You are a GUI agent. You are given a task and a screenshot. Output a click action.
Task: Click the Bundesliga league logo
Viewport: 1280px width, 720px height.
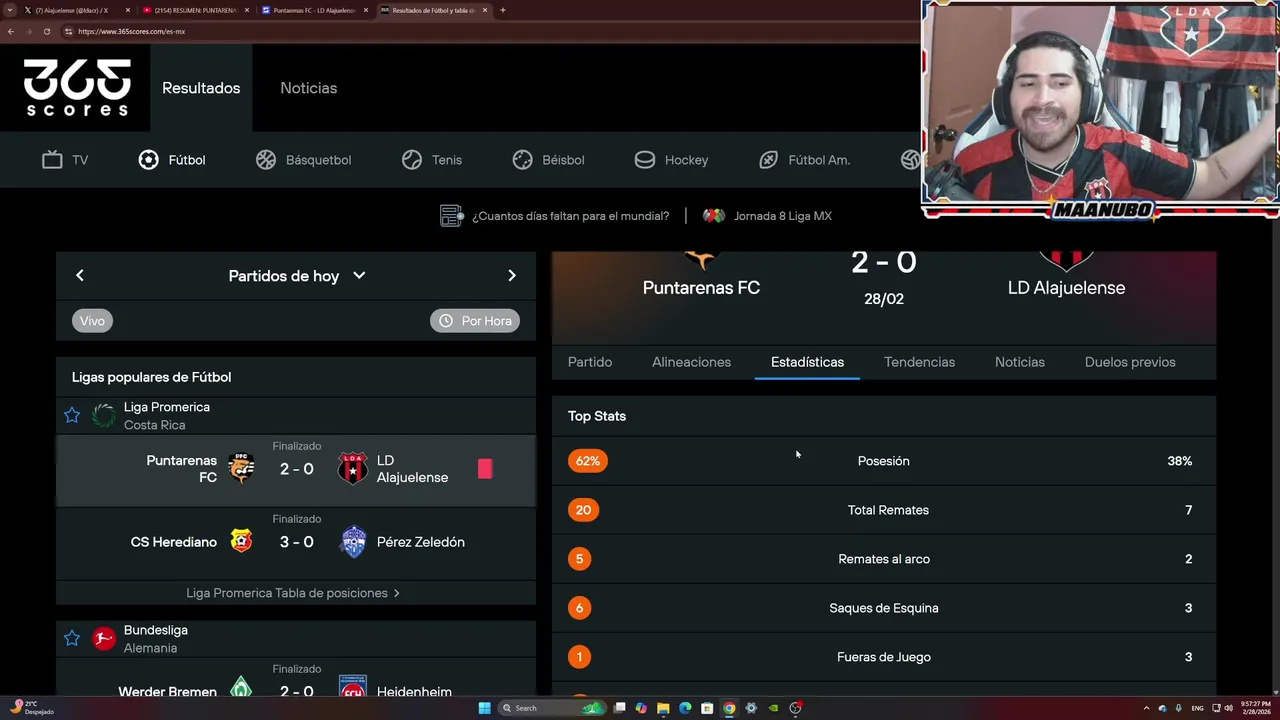coord(104,638)
